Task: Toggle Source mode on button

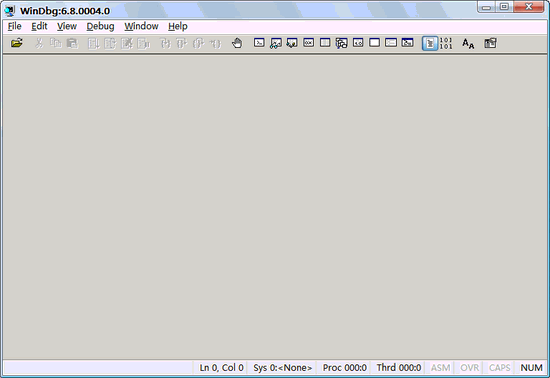Action: coord(430,43)
